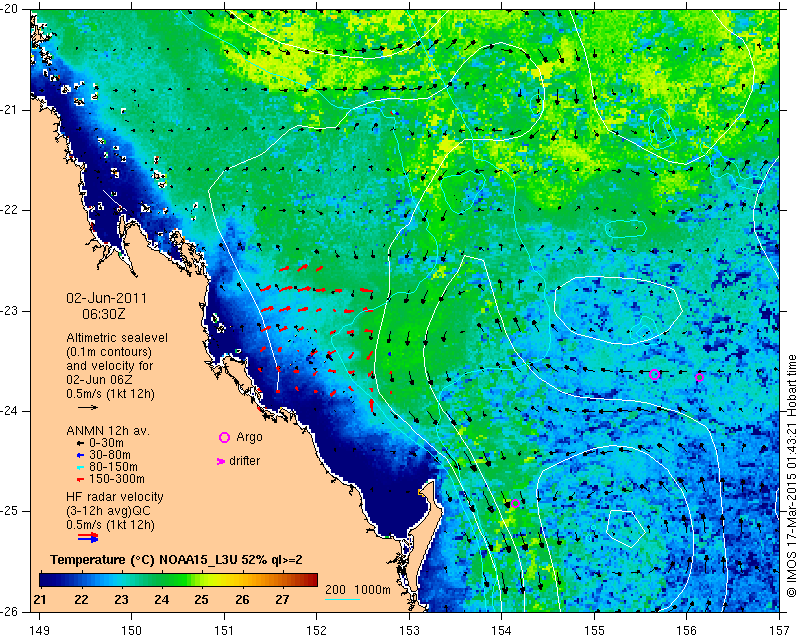Click the 150-300m depth label

[x=117, y=480]
